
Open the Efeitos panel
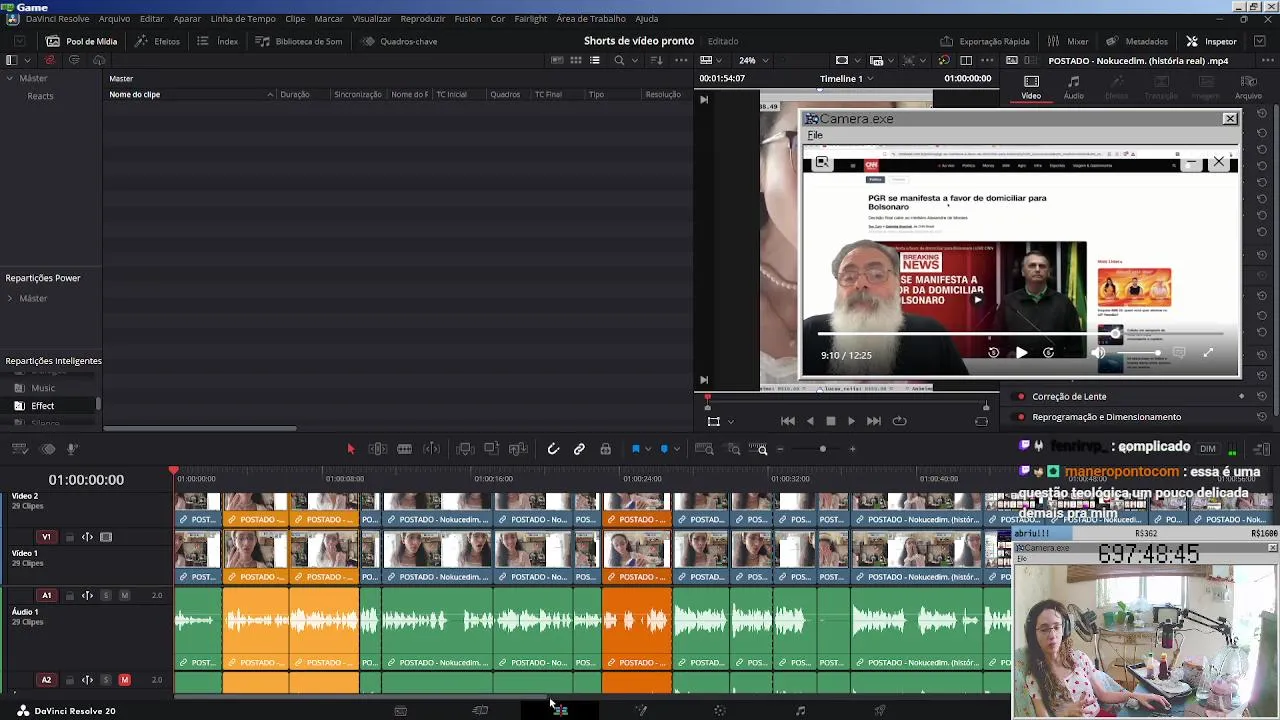click(x=158, y=41)
